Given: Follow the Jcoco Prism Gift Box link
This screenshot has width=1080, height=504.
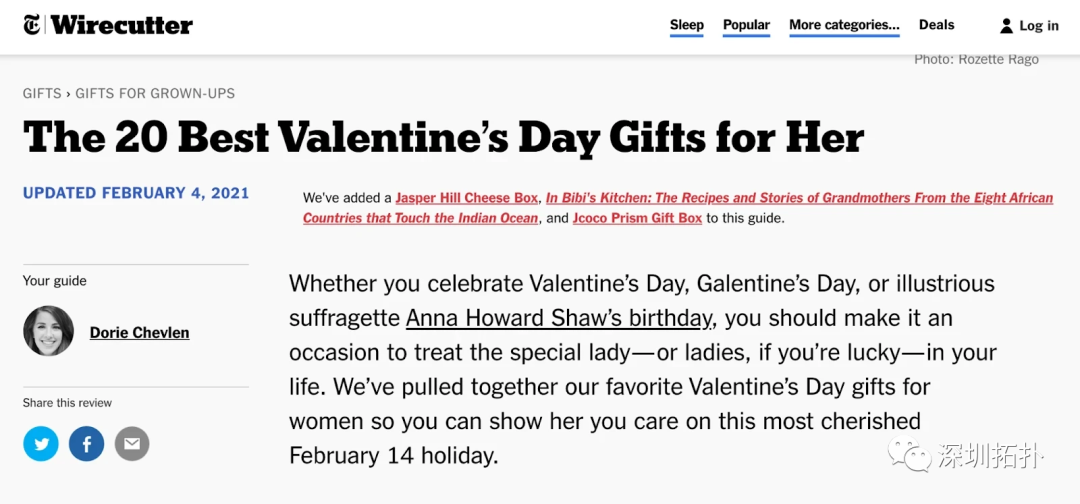Looking at the screenshot, I should coord(637,218).
